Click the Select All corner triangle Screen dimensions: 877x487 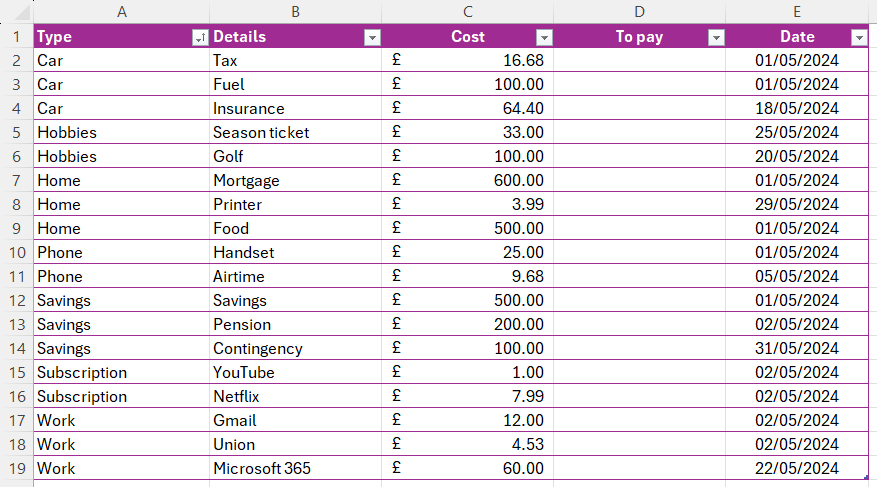[x=20, y=12]
